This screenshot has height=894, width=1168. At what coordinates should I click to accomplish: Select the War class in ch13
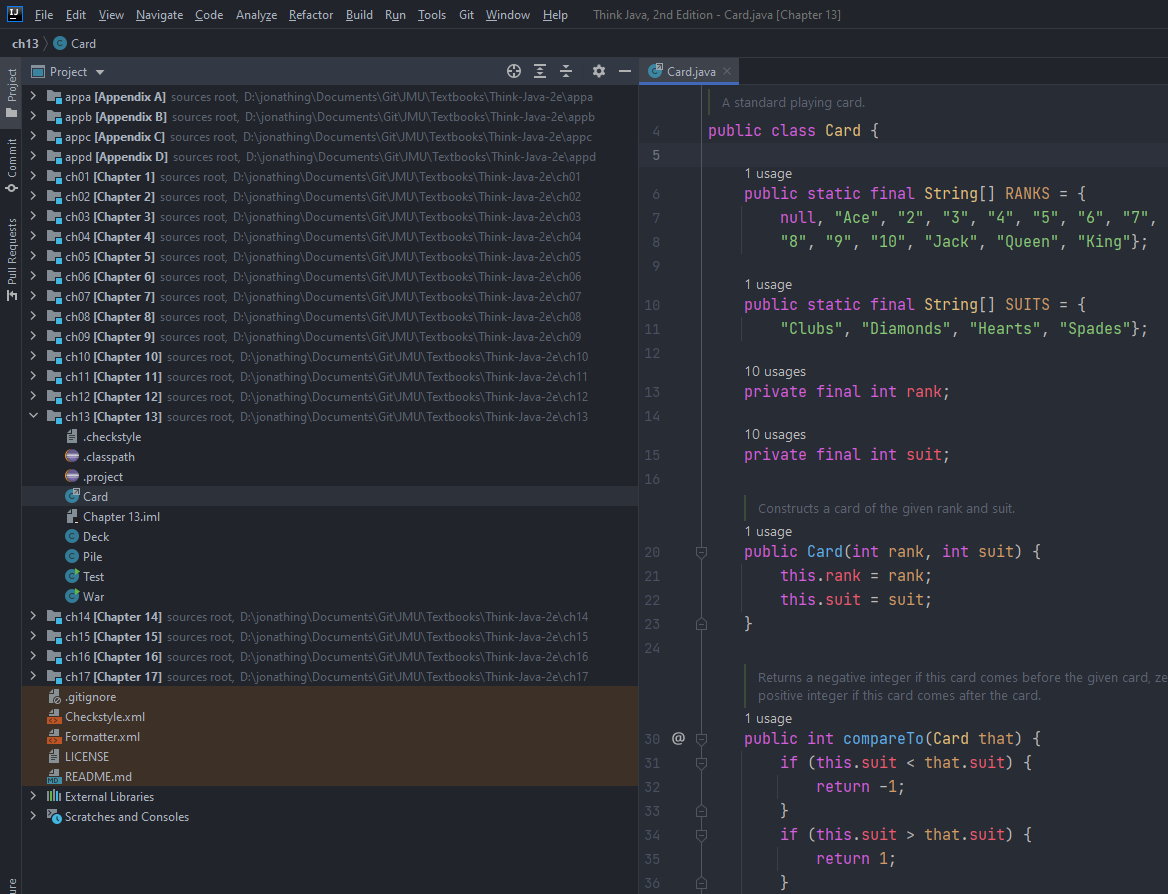point(93,597)
